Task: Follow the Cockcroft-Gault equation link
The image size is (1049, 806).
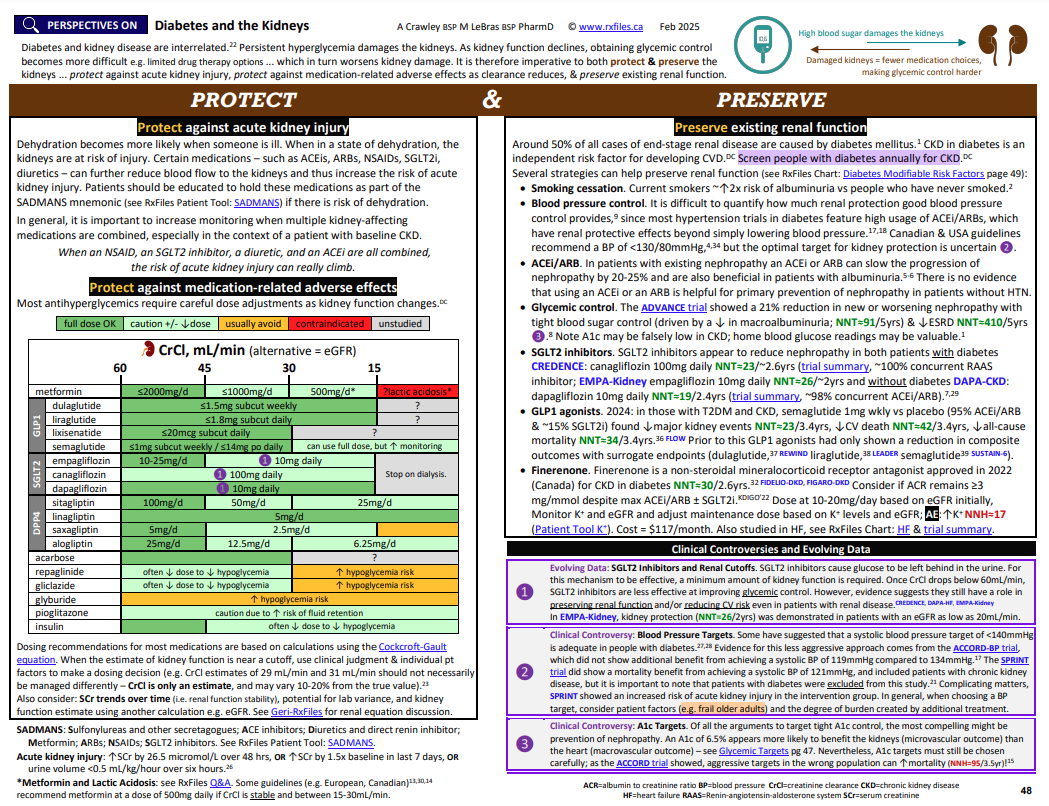Action: (x=412, y=647)
